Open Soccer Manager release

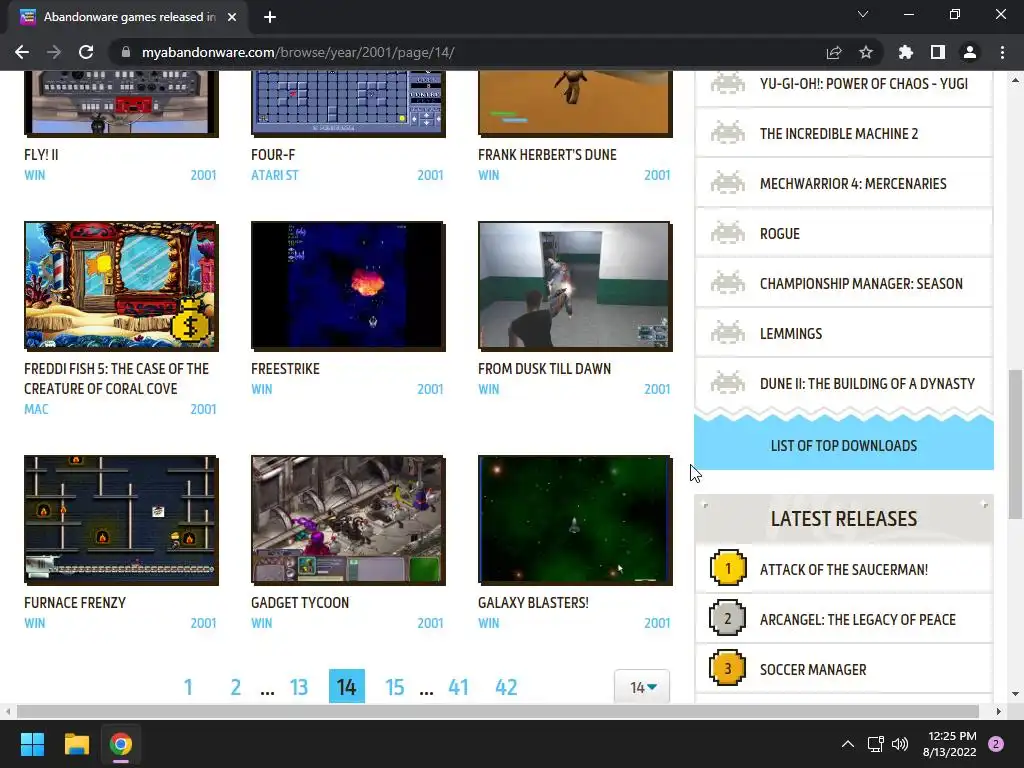click(813, 669)
